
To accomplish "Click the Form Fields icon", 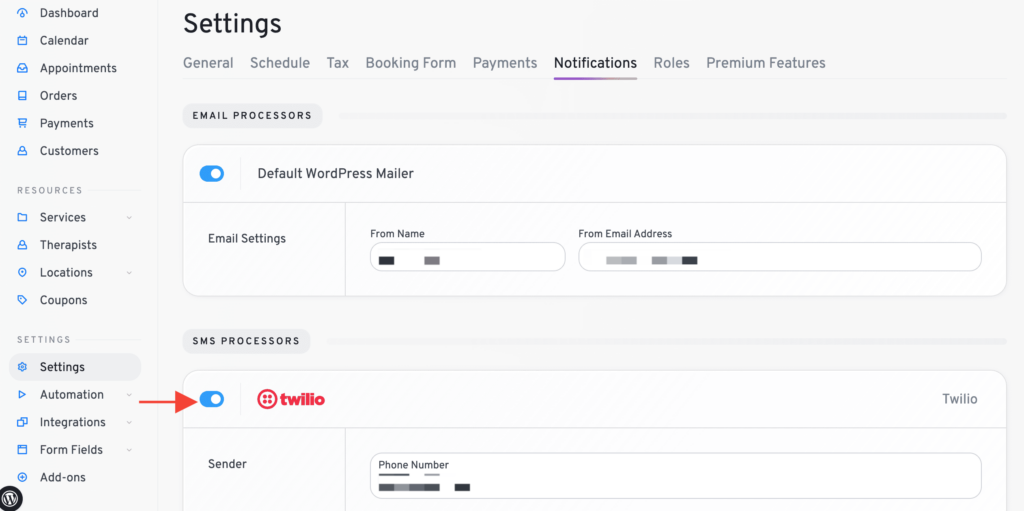I will tap(22, 450).
